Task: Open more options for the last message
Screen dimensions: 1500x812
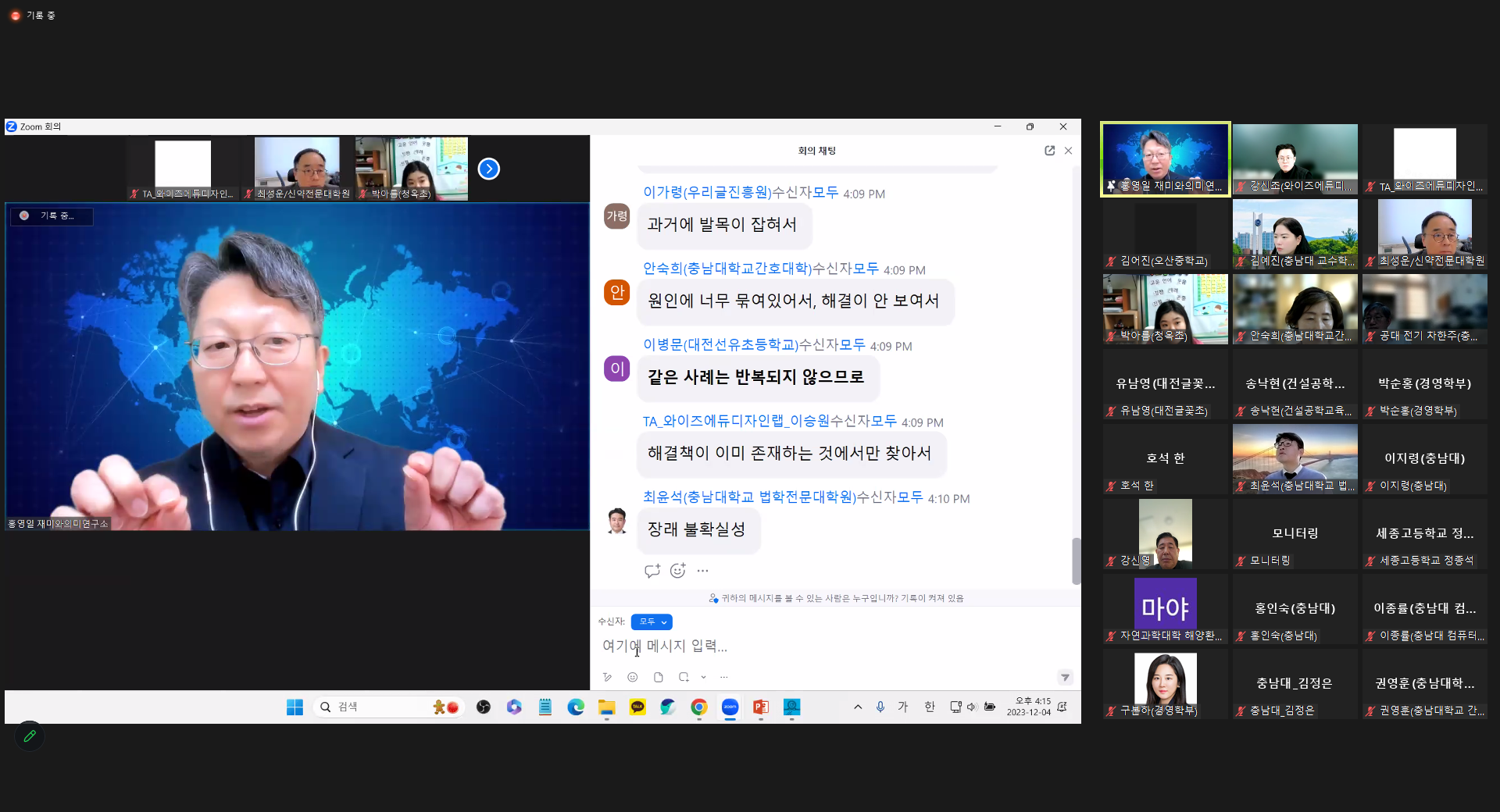Action: tap(702, 571)
